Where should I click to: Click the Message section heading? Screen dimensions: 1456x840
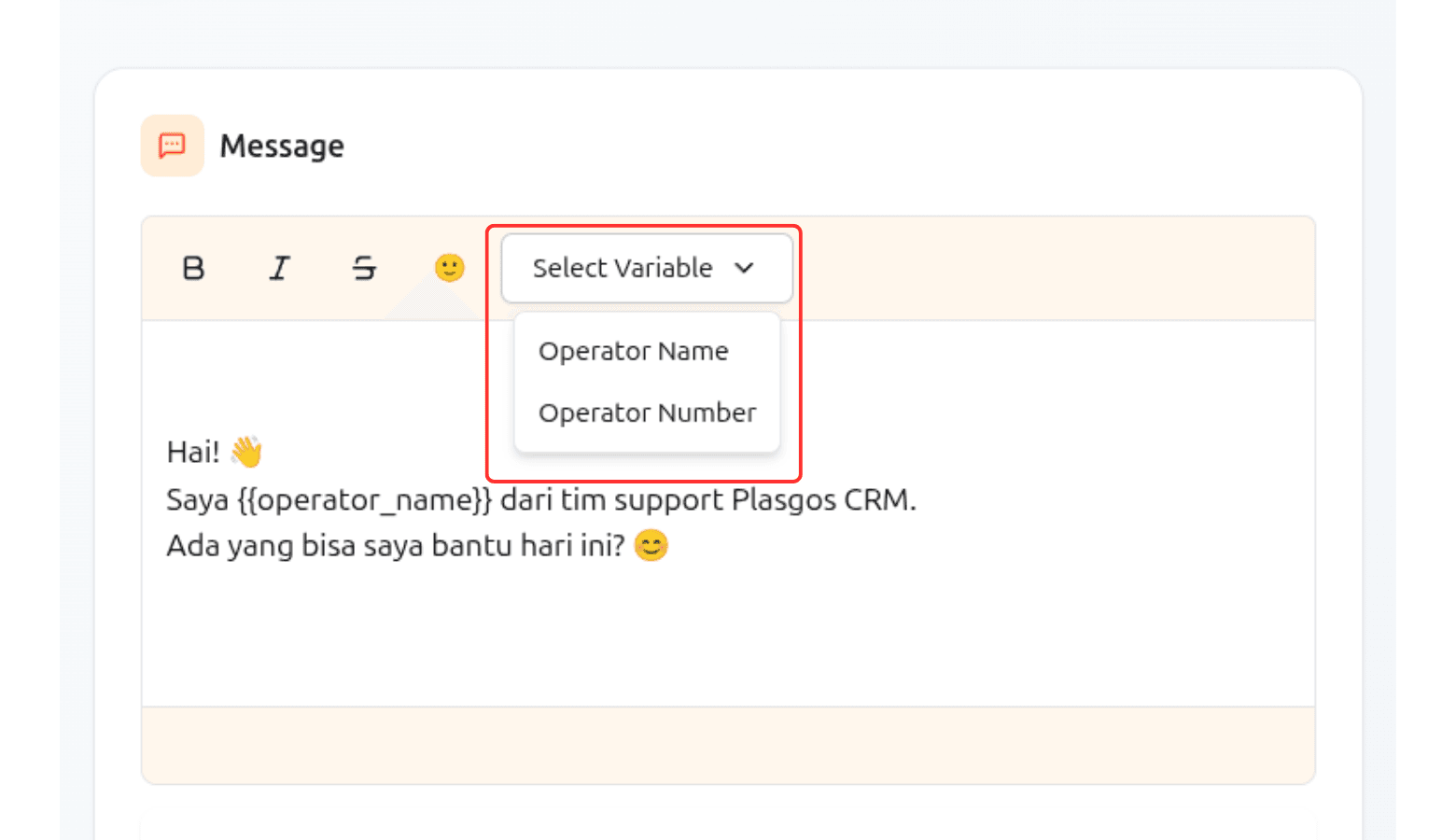click(282, 147)
